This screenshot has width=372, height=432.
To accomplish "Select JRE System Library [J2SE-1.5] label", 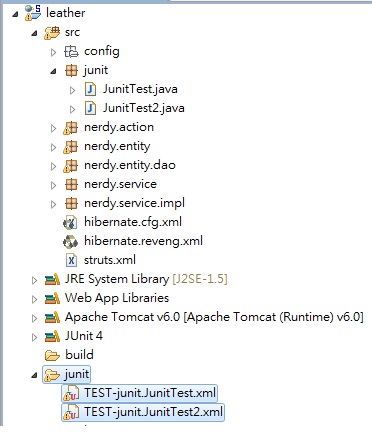I will [146, 279].
